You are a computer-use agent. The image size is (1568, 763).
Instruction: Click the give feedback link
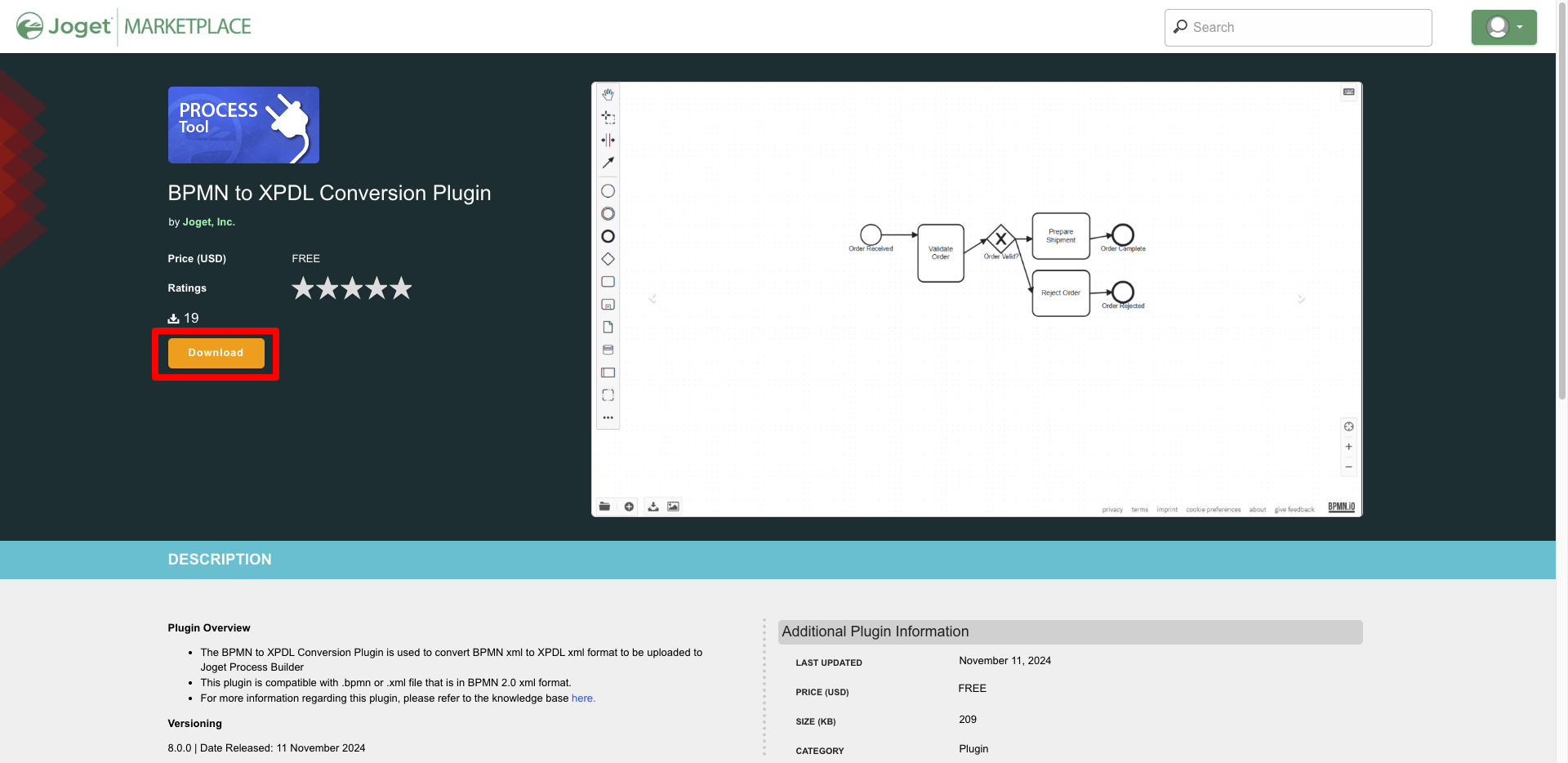1294,510
